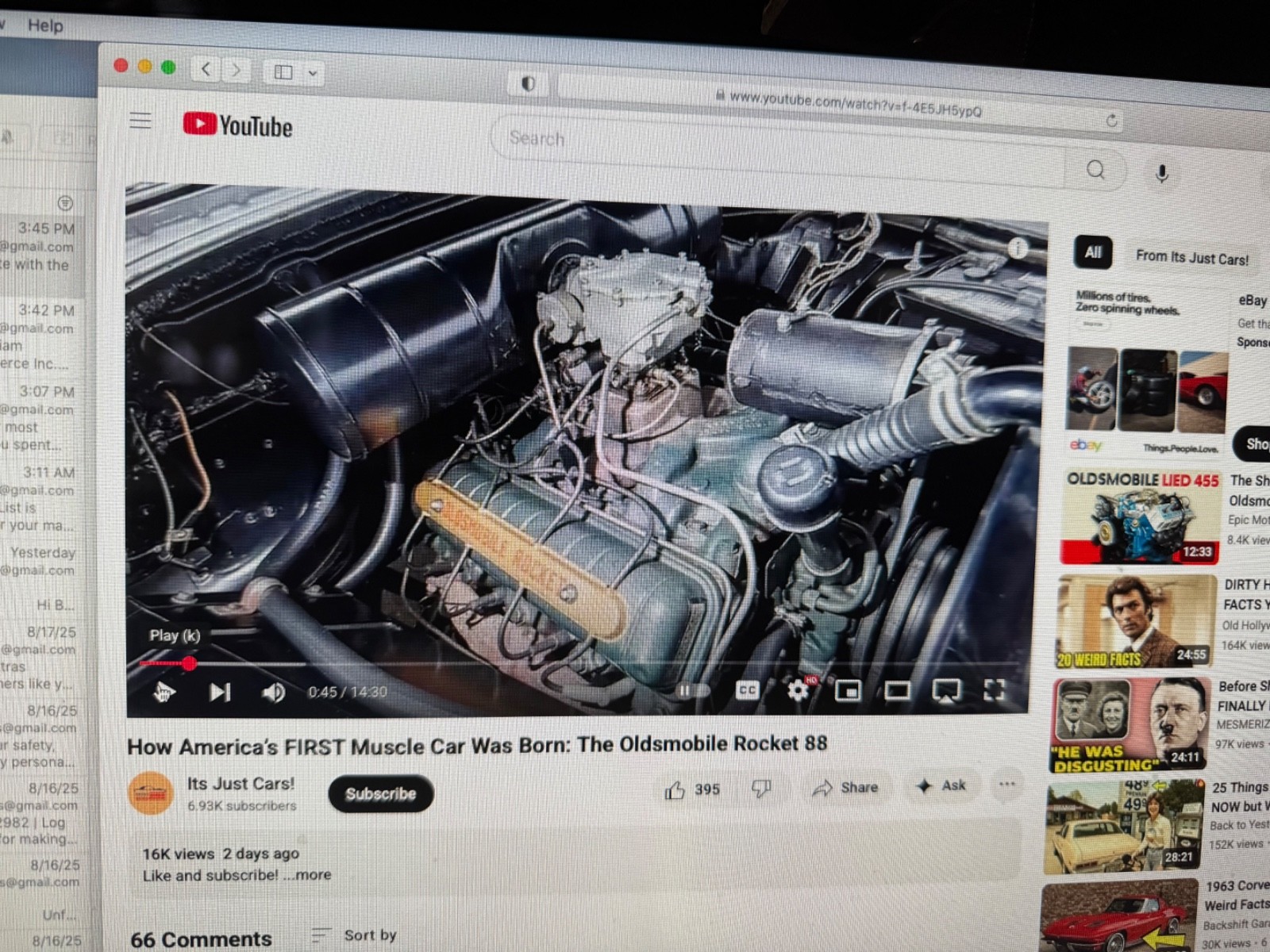
Task: Open the Oldsmobile Lied 455 video thumbnail
Action: pyautogui.click(x=1141, y=516)
